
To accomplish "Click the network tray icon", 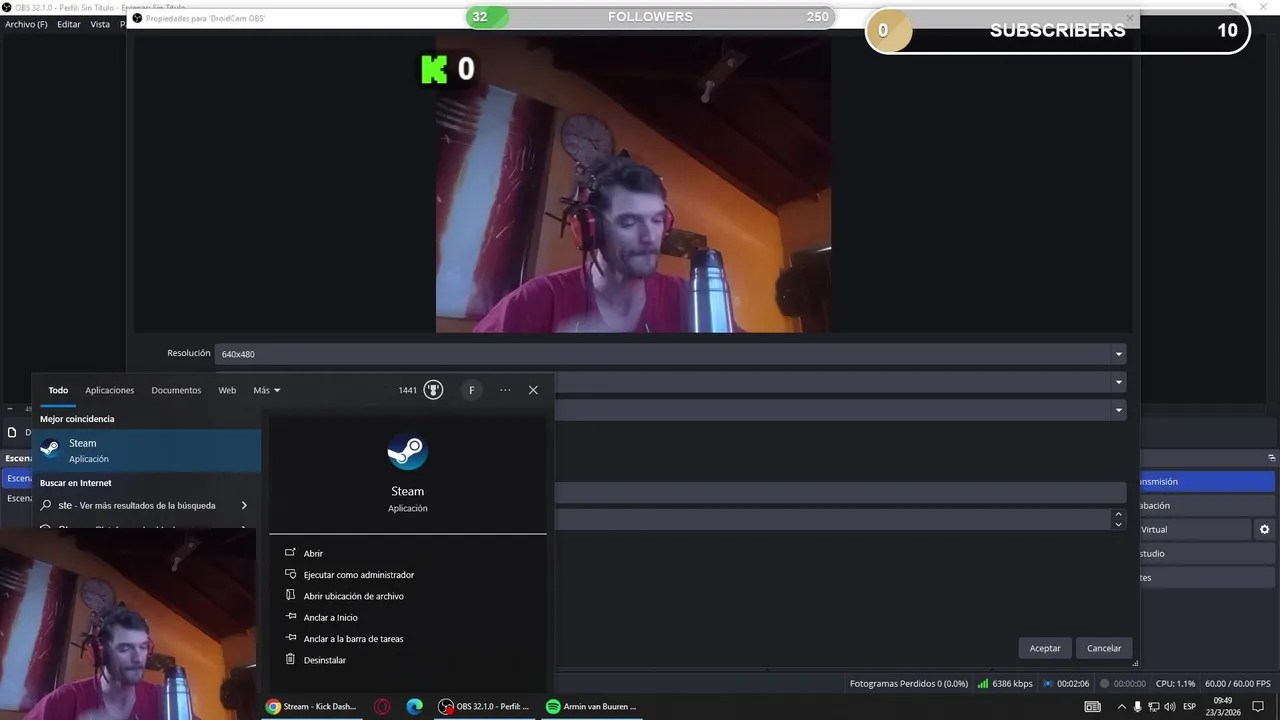I will click(1154, 706).
